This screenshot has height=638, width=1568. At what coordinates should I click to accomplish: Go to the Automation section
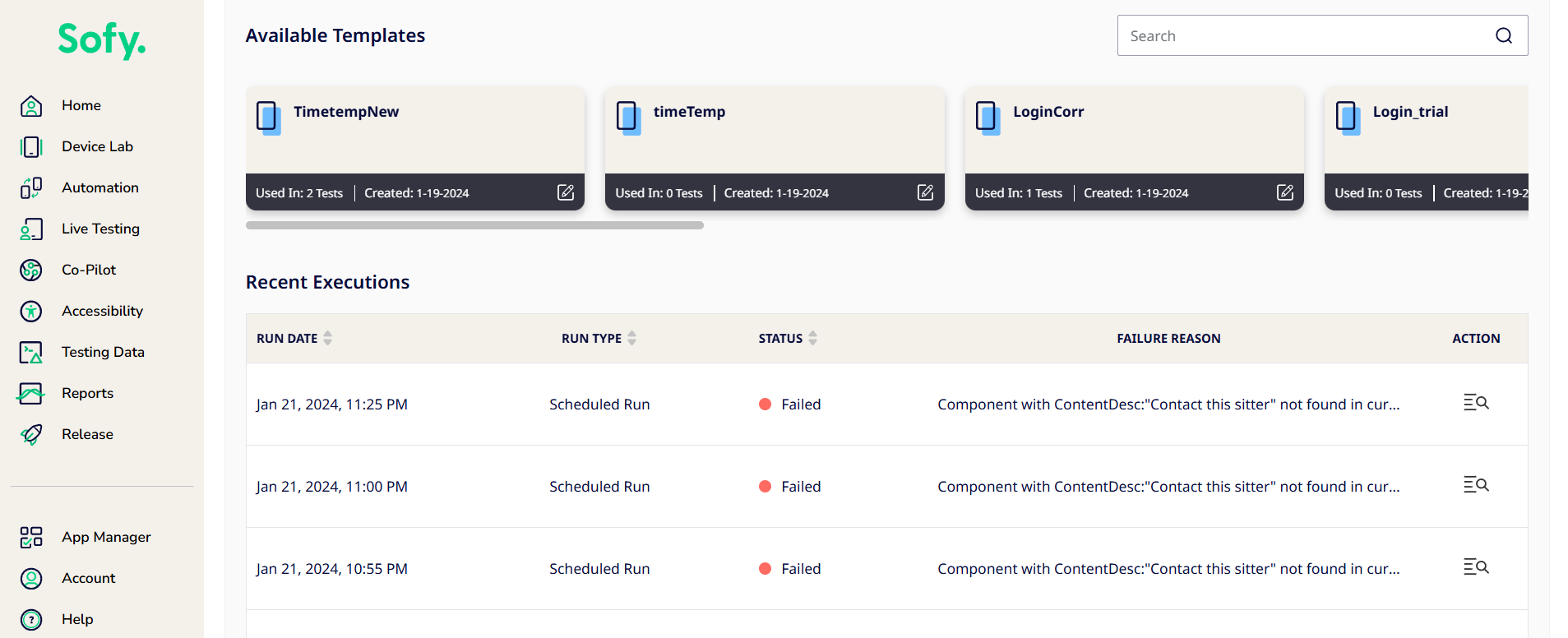(x=99, y=187)
